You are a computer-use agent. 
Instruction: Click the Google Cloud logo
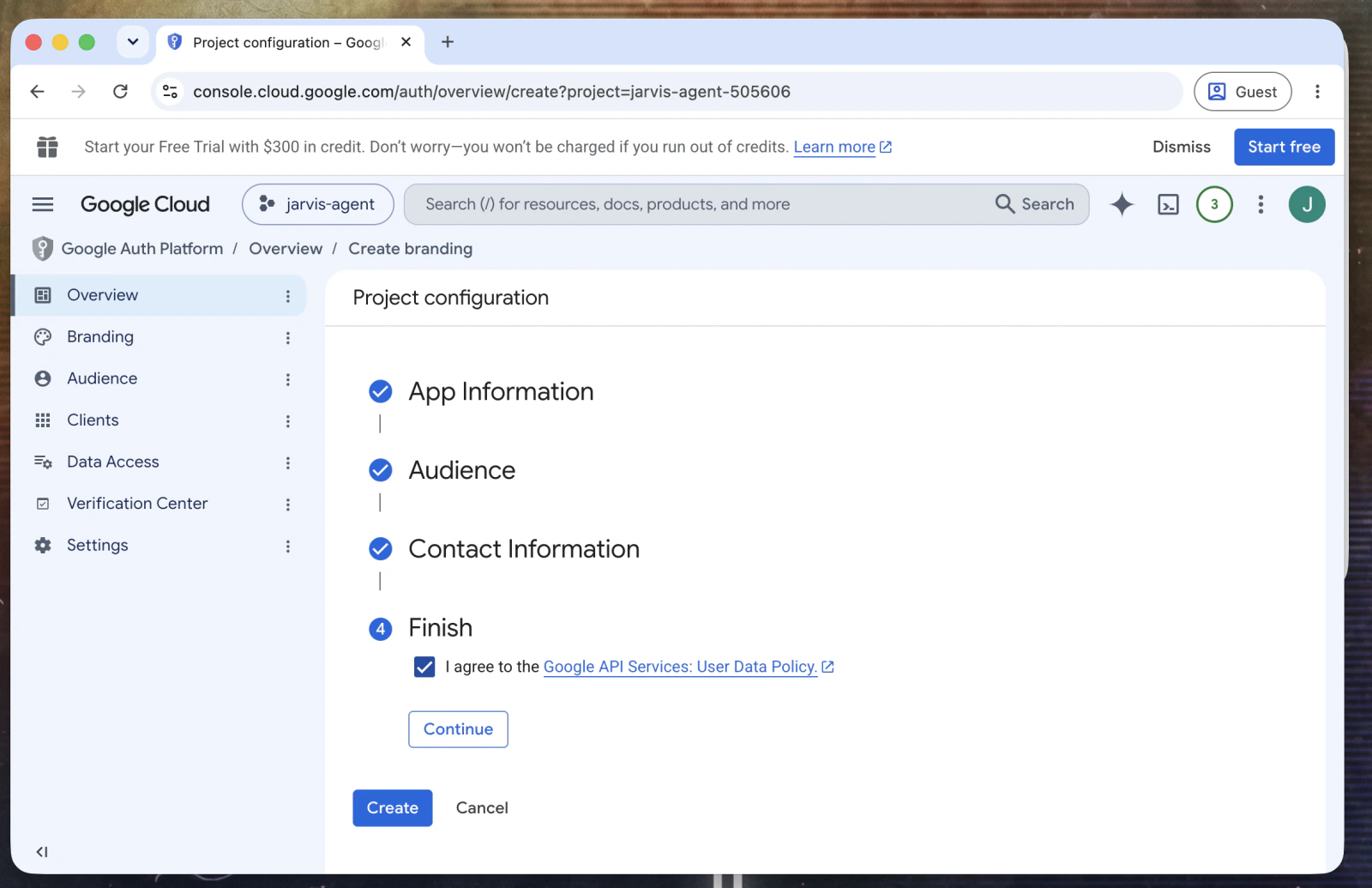145,204
